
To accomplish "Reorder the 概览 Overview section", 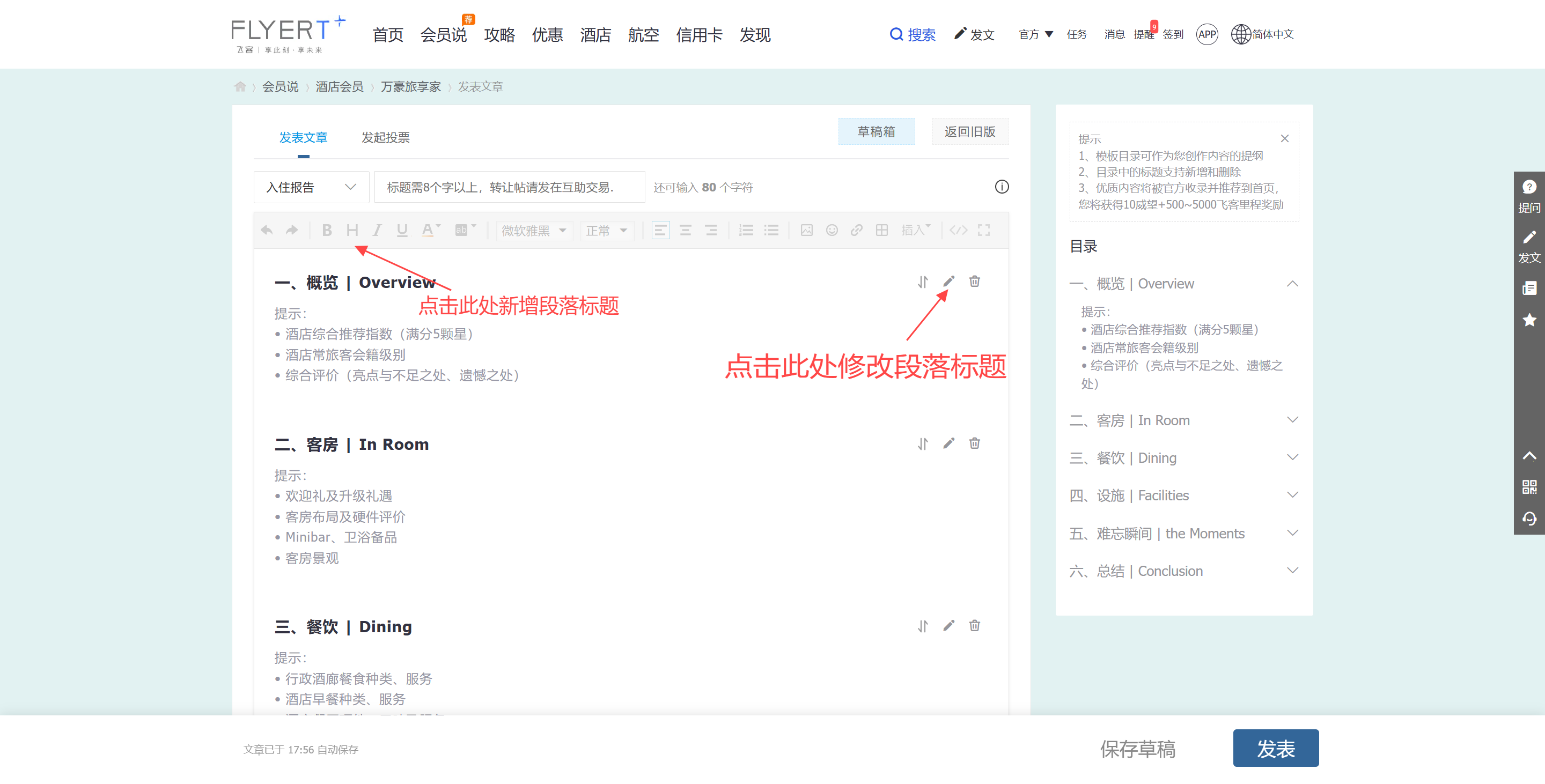I will (923, 282).
